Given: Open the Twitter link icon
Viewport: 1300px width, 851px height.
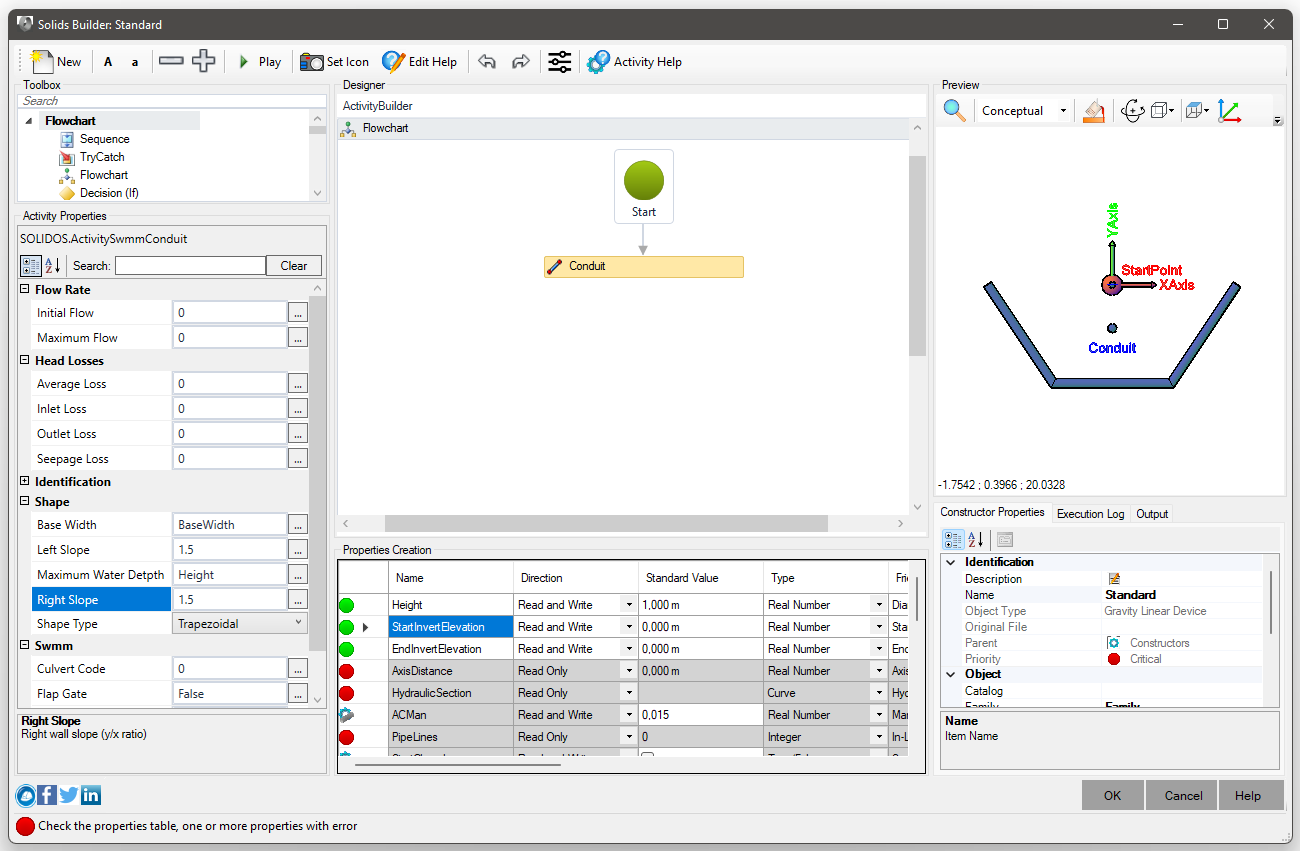Looking at the screenshot, I should pos(69,796).
